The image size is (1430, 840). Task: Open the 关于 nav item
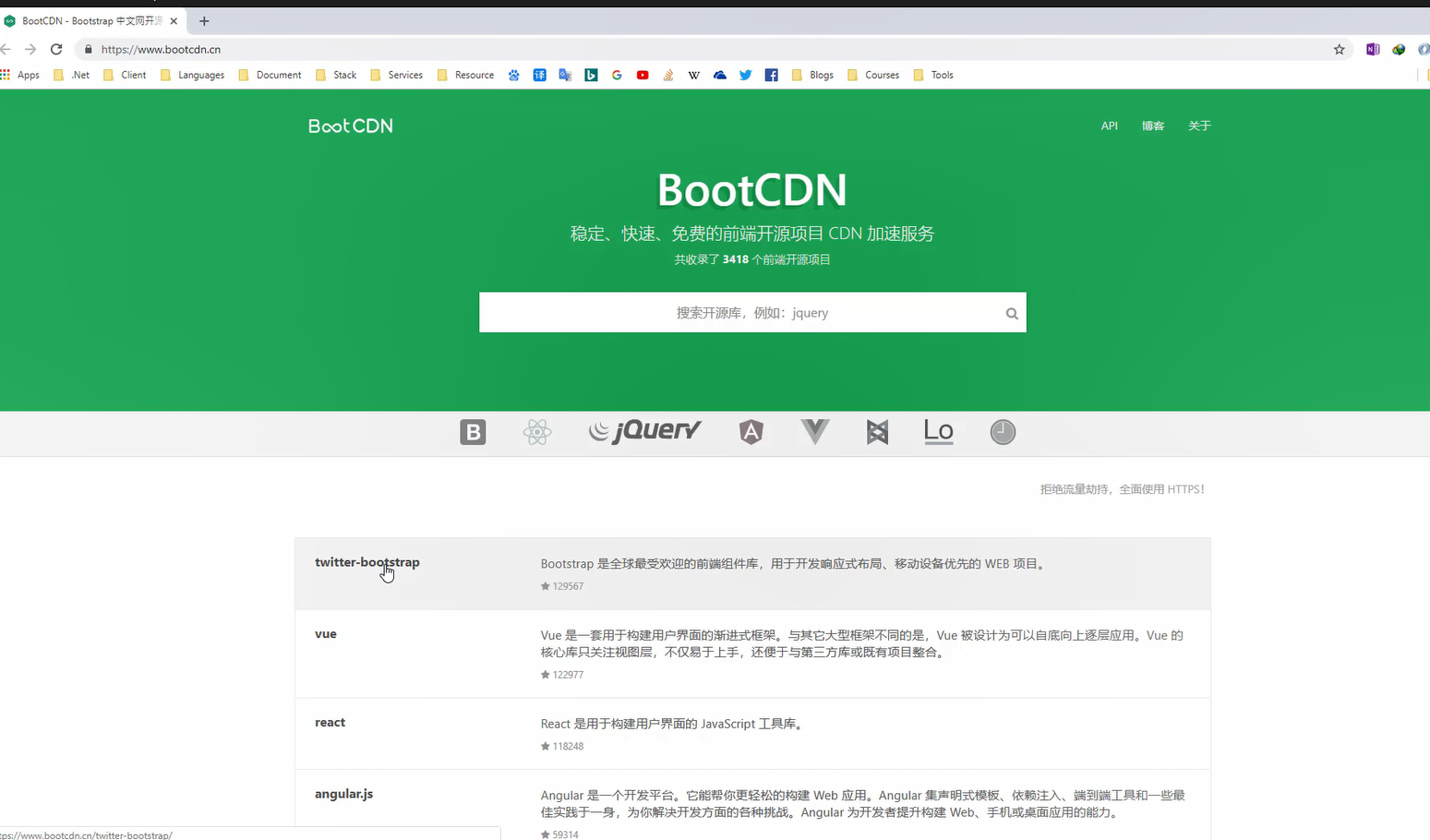point(1199,126)
